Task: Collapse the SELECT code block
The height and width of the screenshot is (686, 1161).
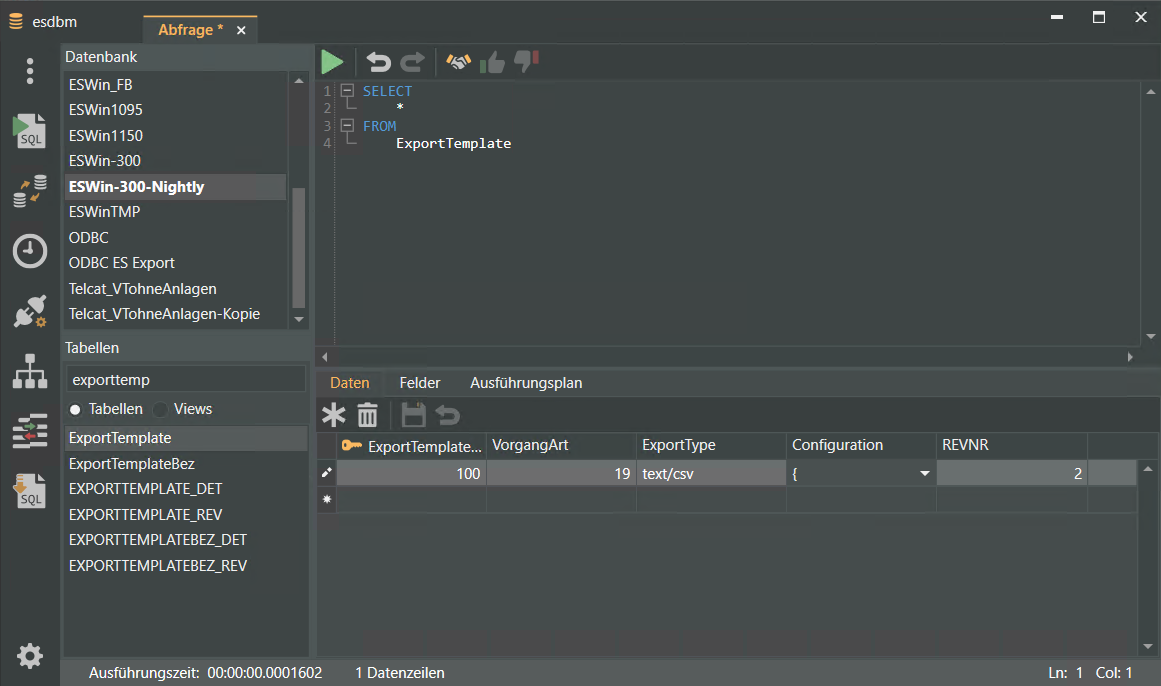Action: pyautogui.click(x=347, y=91)
